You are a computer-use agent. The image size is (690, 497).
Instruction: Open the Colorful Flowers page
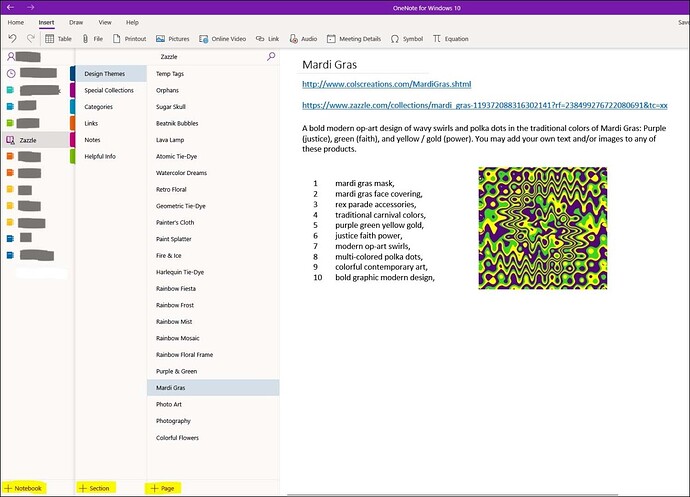[x=213, y=438]
